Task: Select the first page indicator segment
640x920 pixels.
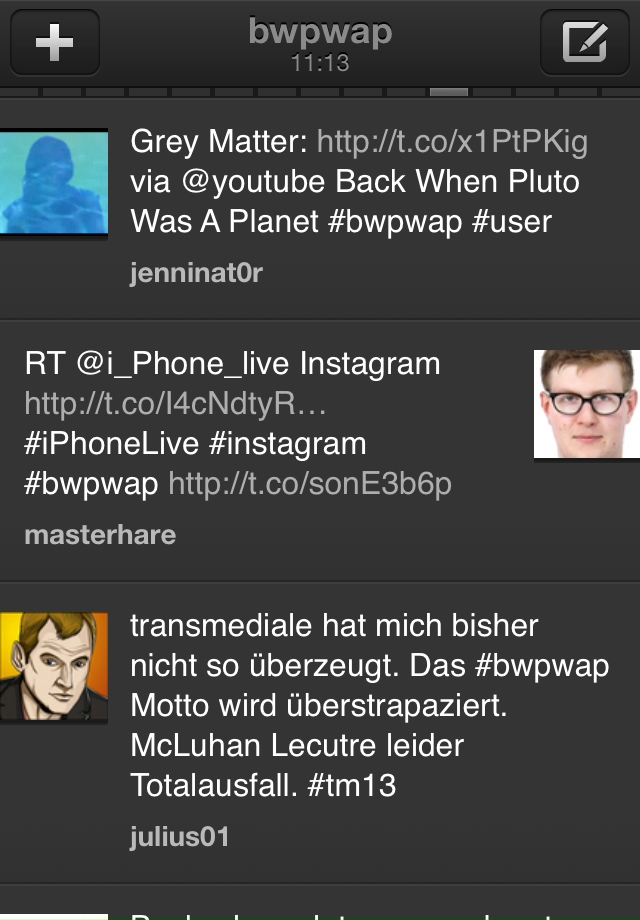Action: (19, 92)
